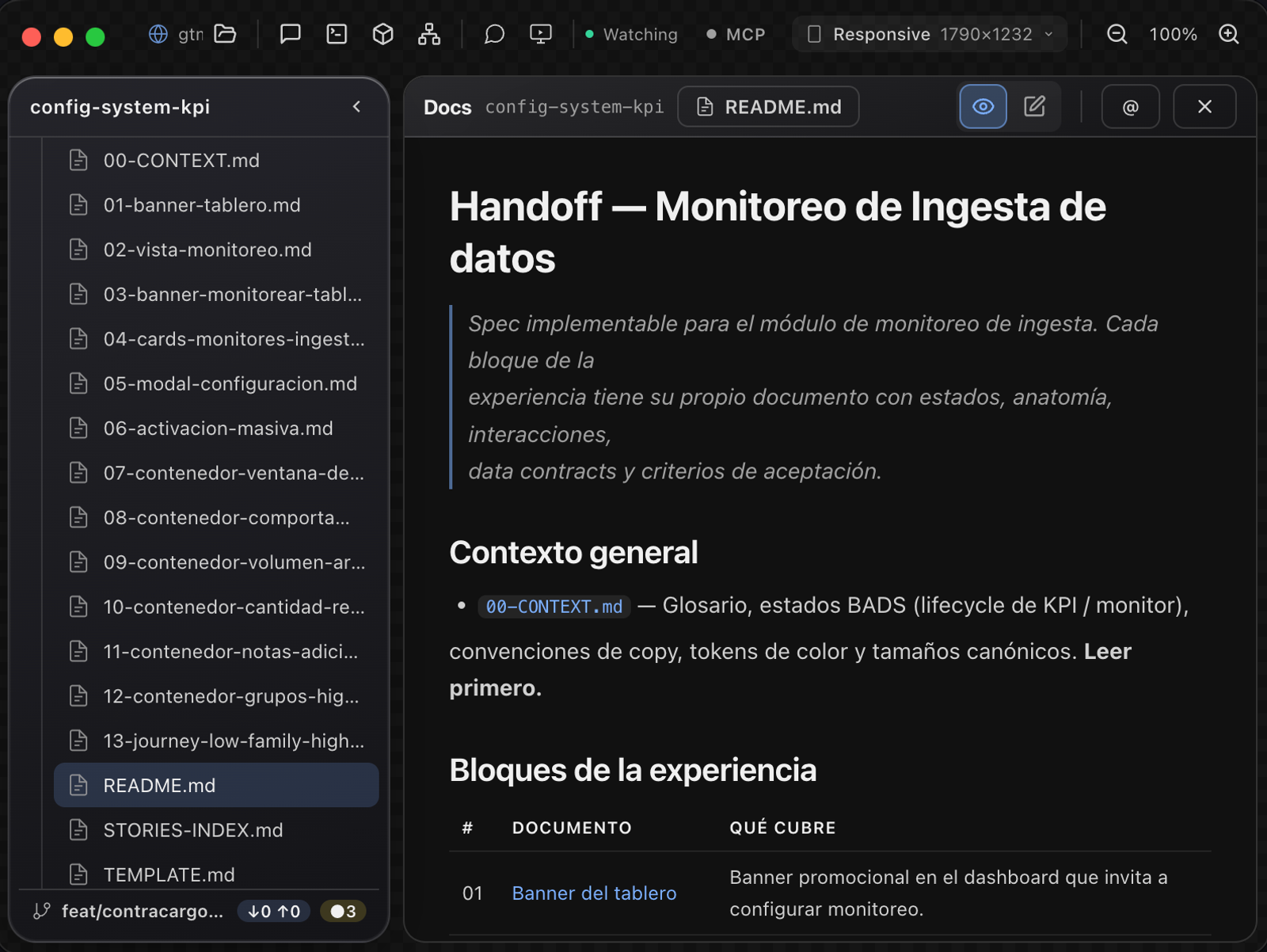Click the @ mention button

pyautogui.click(x=1130, y=106)
